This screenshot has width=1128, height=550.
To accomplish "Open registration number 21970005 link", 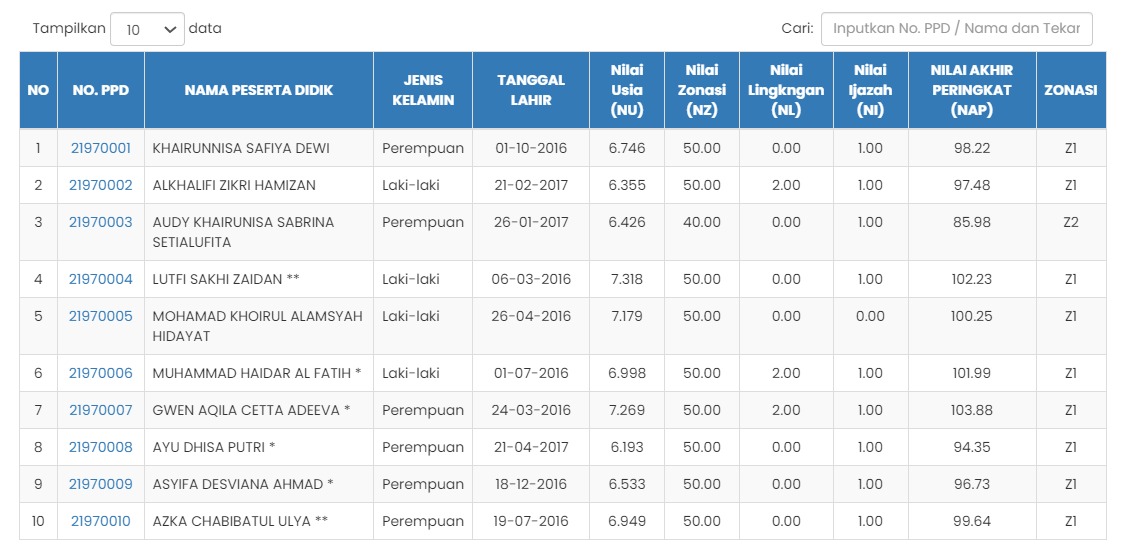I will pyautogui.click(x=100, y=316).
